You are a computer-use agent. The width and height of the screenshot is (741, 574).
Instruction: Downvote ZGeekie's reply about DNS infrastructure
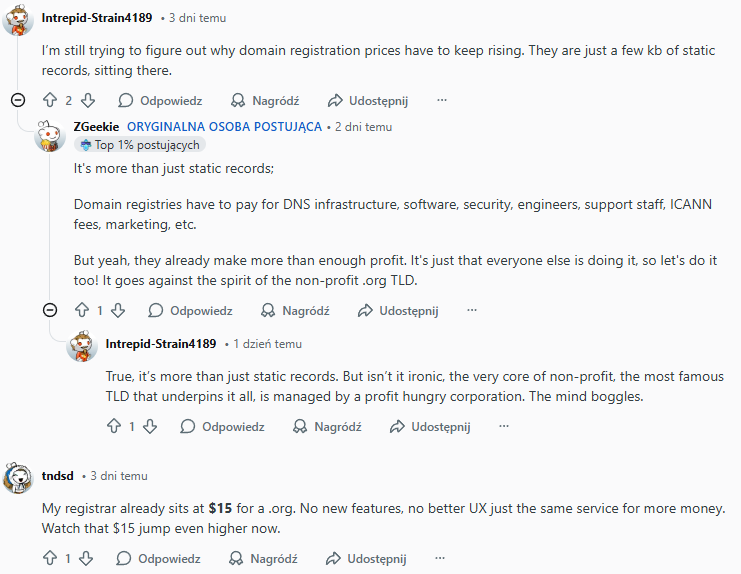(119, 311)
